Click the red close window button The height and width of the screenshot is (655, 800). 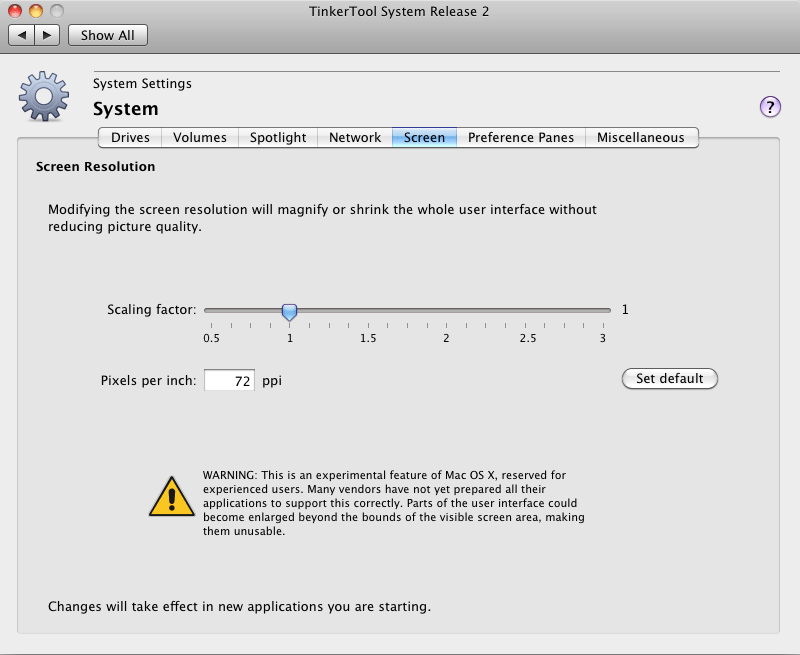click(15, 10)
